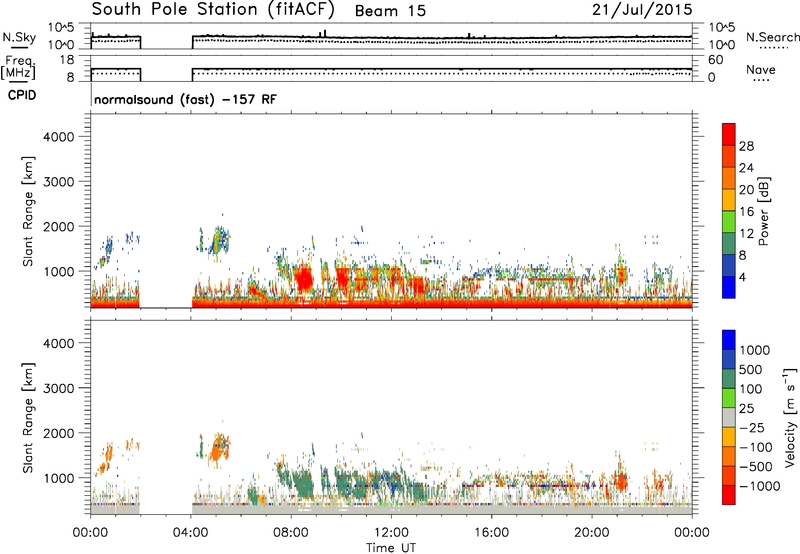Click the noise spike near 09:20 in N.Sky plot
The height and width of the screenshot is (554, 800).
pyautogui.click(x=325, y=33)
